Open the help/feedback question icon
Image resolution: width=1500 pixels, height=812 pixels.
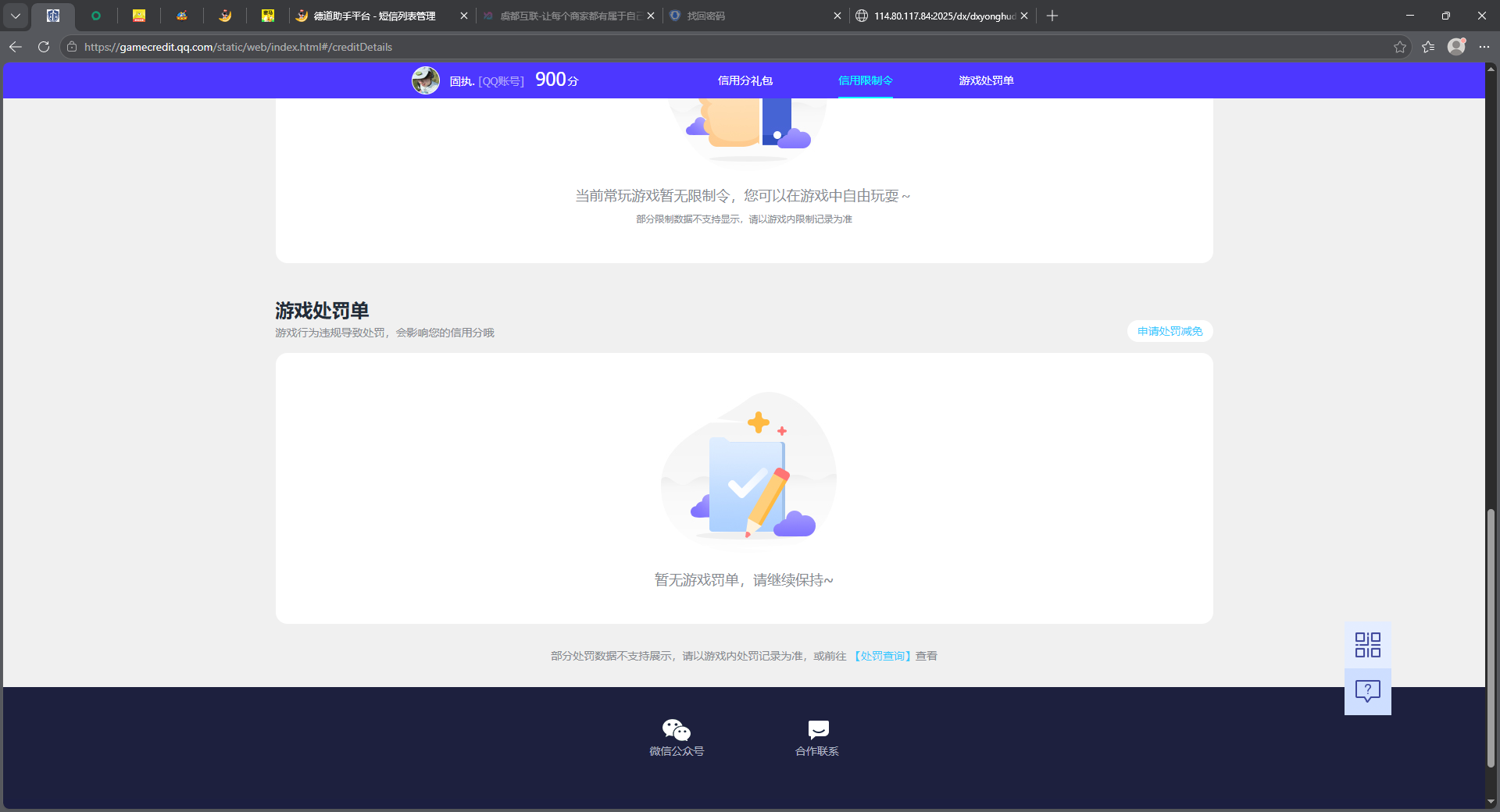point(1366,690)
